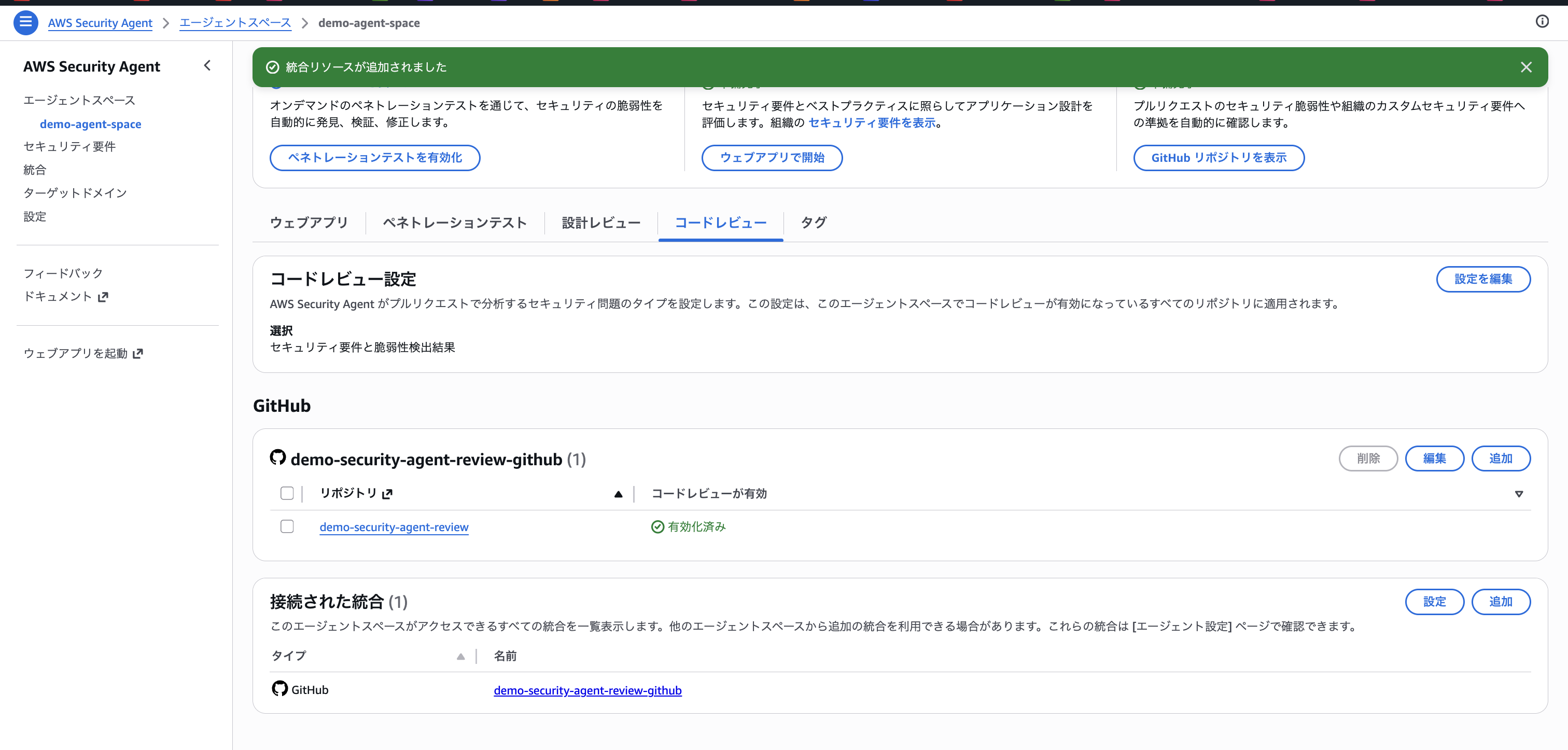The height and width of the screenshot is (750, 1568).
Task: Navigate to エージェントスペース via breadcrumb
Action: (235, 22)
